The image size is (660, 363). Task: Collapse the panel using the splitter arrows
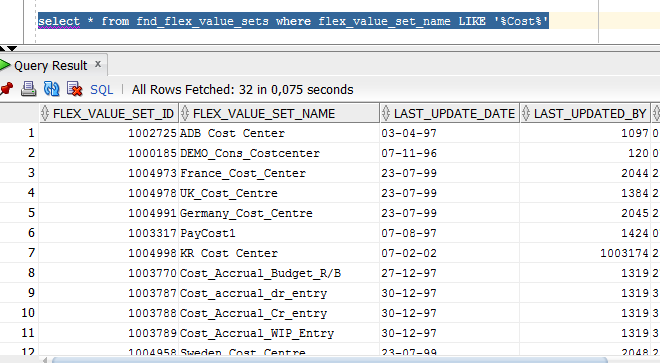tap(8, 48)
